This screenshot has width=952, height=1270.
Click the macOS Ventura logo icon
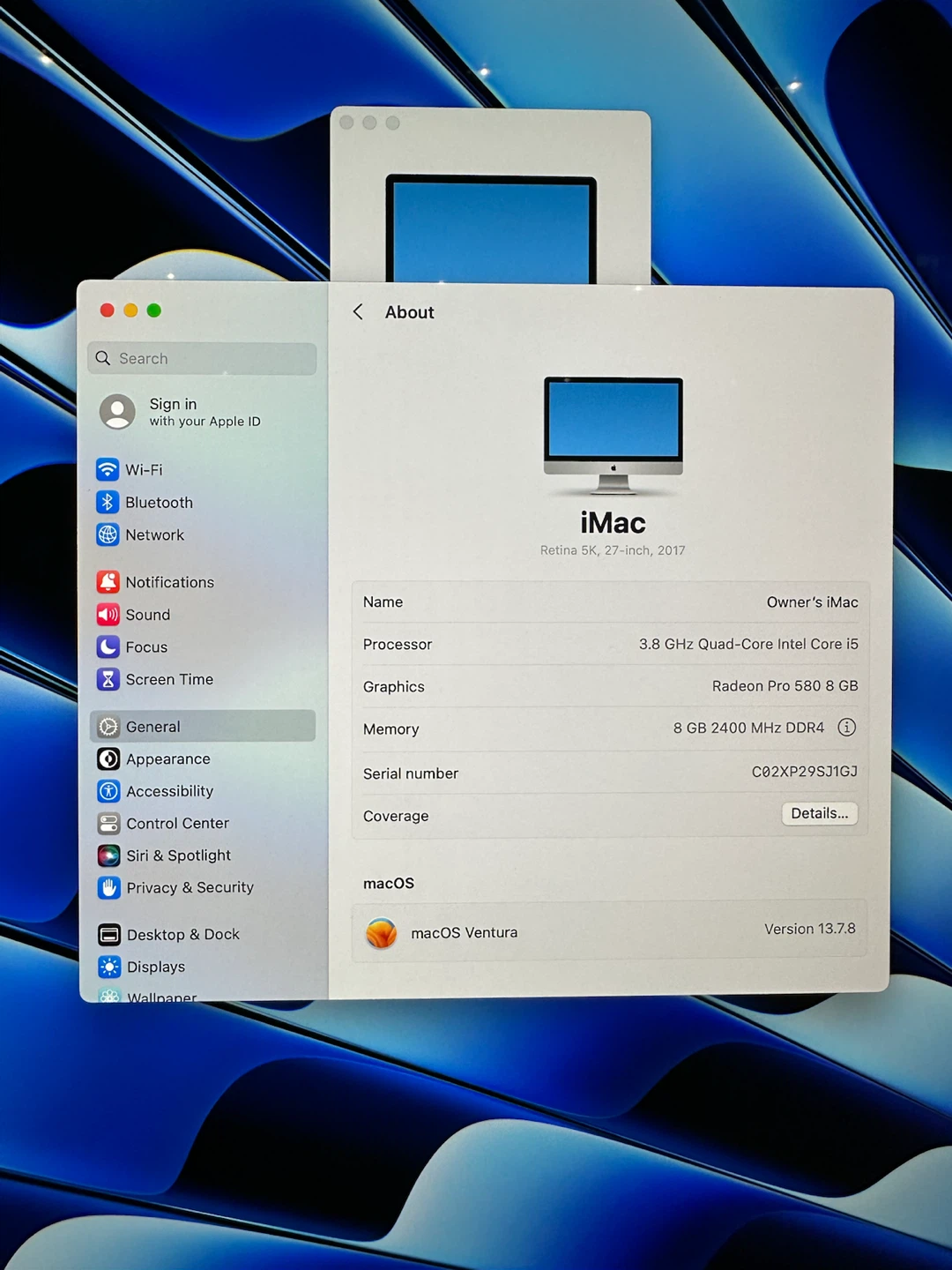pos(382,932)
